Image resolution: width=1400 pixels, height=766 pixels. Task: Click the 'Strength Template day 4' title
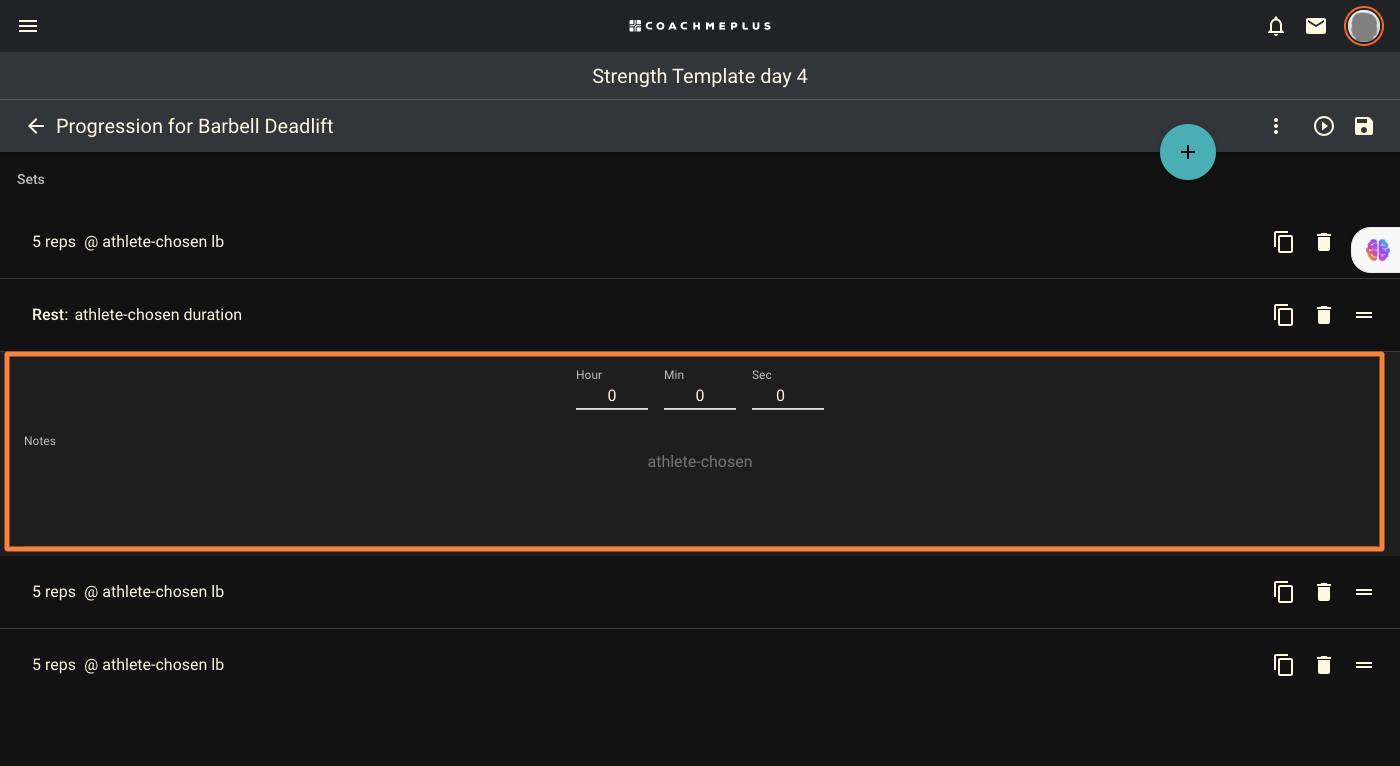tap(700, 76)
